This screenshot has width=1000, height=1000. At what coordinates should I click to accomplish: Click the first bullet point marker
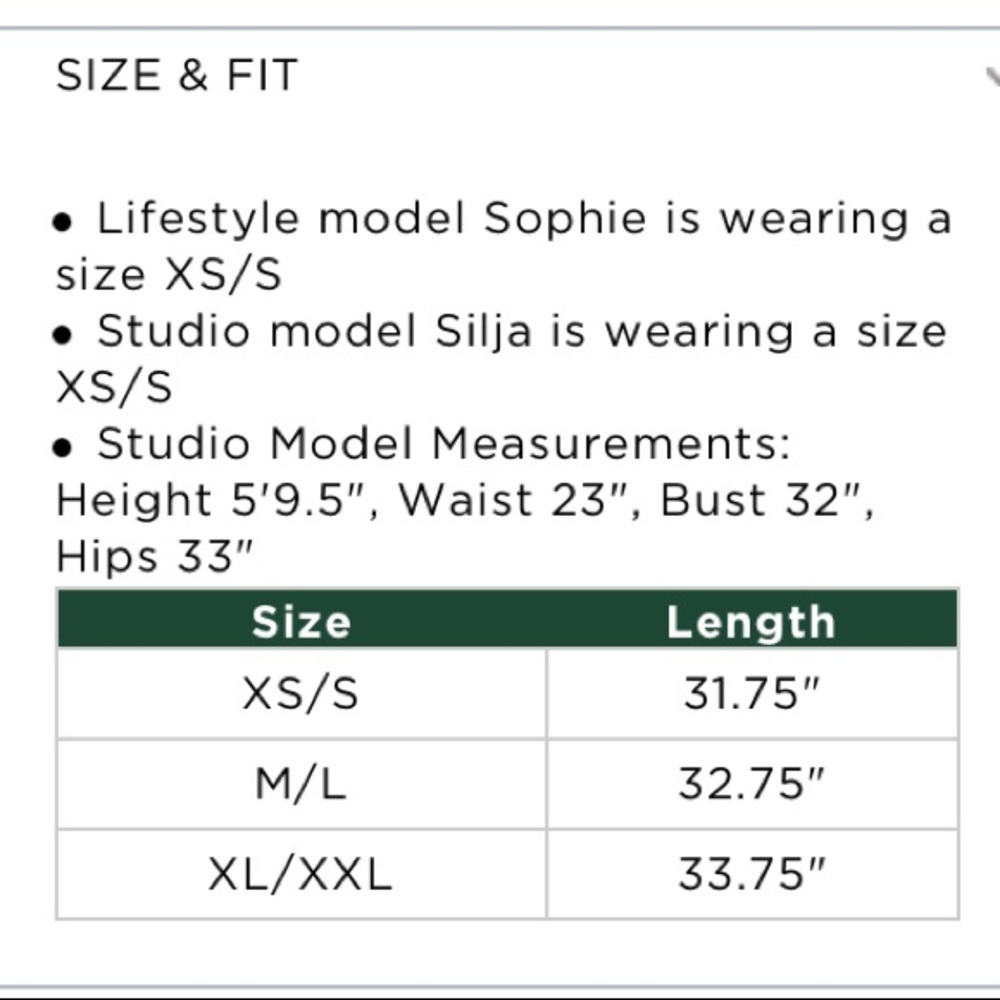click(x=62, y=222)
